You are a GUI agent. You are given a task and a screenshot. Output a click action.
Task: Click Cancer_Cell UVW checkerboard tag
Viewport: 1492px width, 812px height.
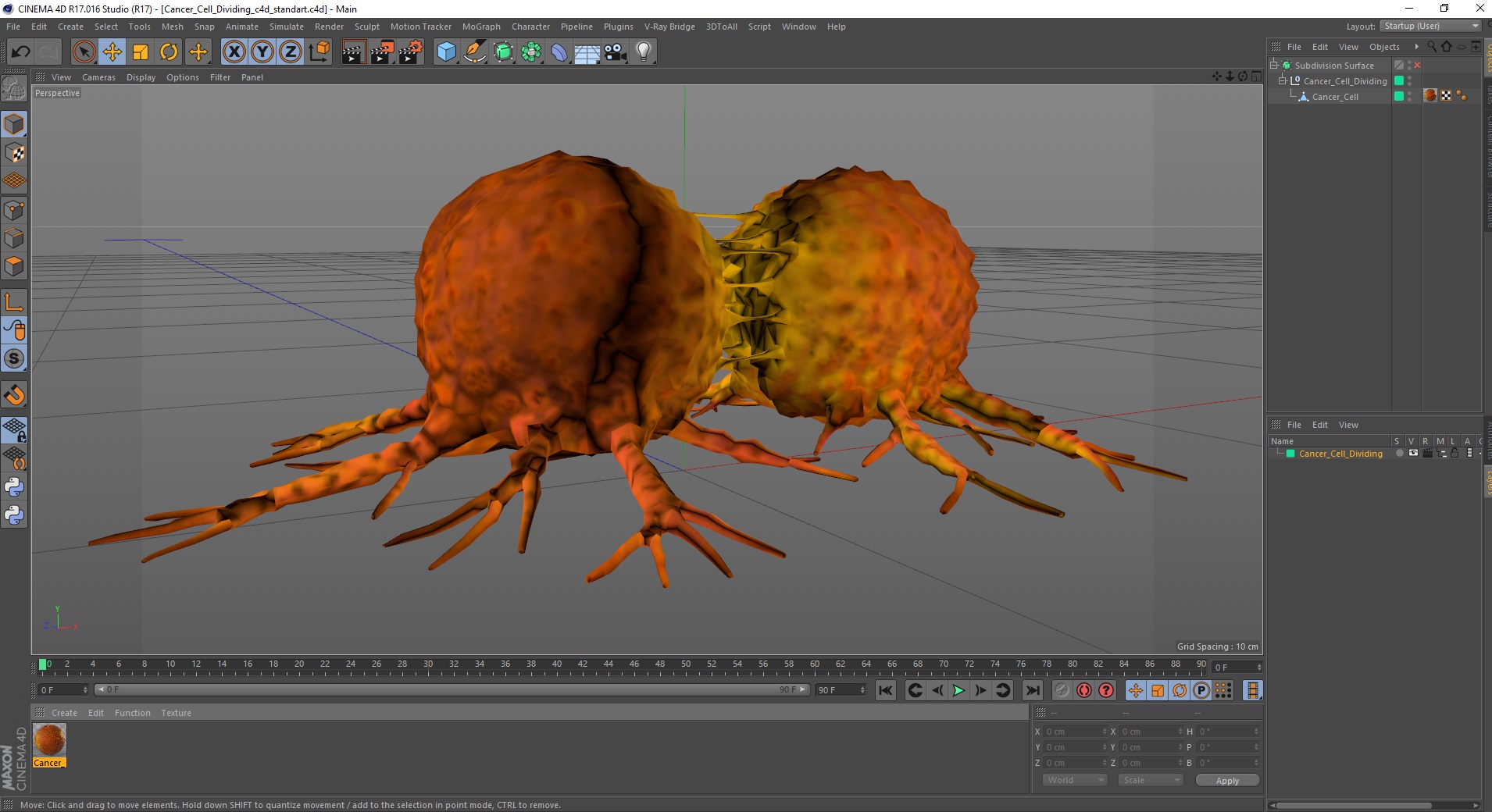pyautogui.click(x=1446, y=95)
